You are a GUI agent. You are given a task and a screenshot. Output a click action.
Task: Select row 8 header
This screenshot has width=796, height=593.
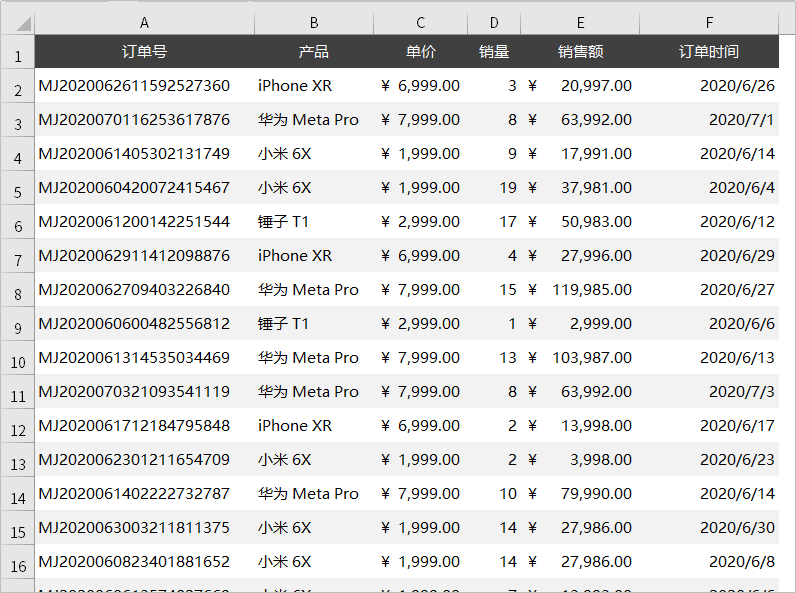[x=17, y=292]
